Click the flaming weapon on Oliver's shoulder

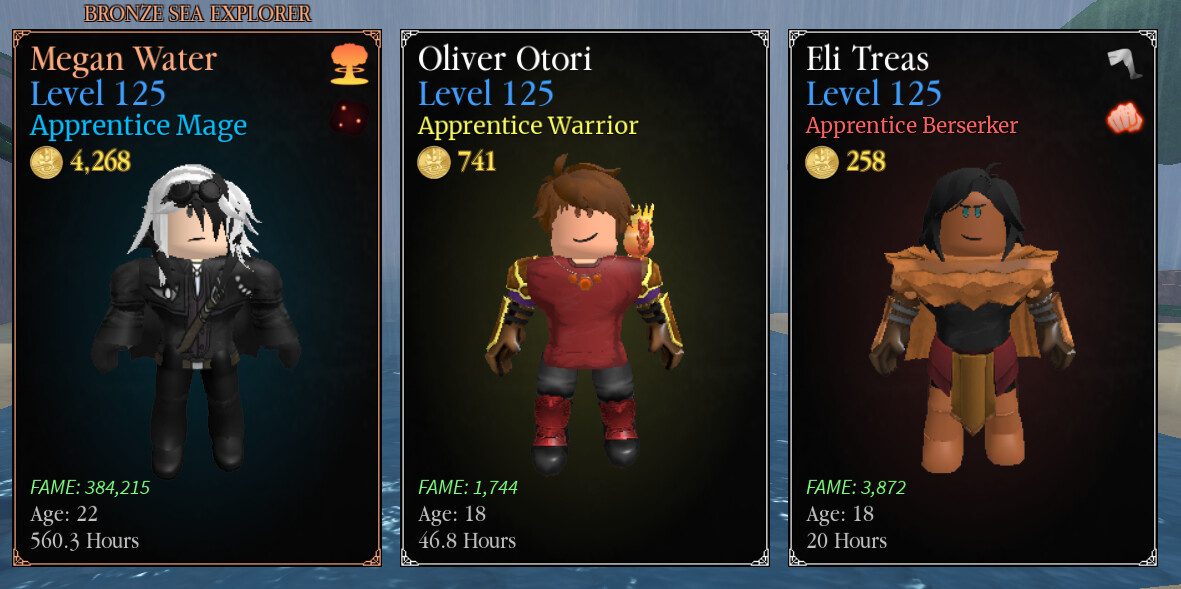(x=639, y=230)
